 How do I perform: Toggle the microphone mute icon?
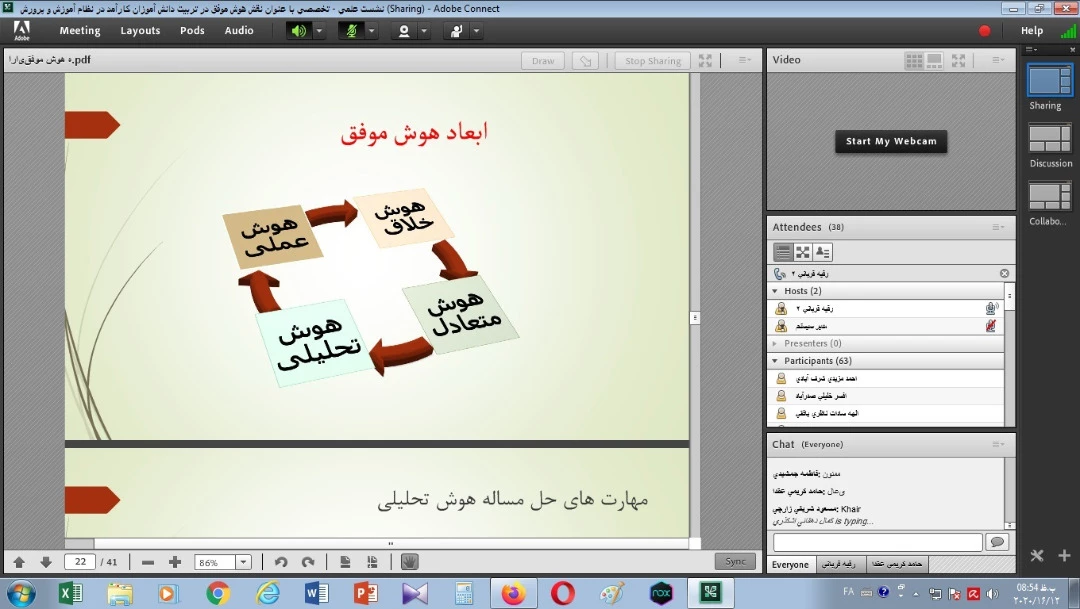[351, 31]
